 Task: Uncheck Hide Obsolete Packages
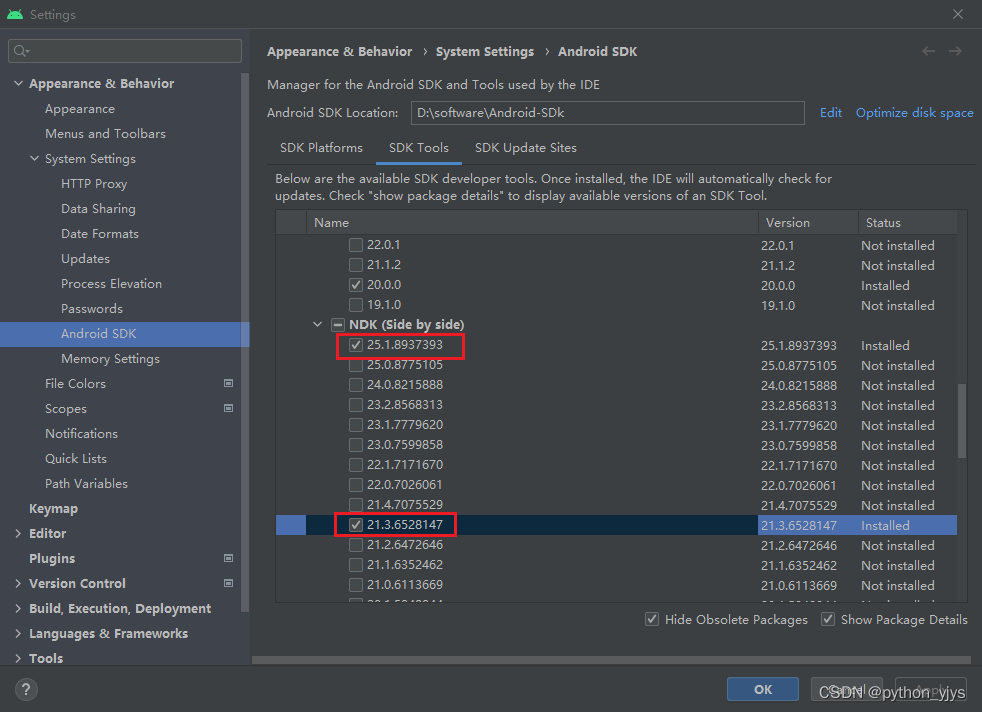click(x=651, y=619)
